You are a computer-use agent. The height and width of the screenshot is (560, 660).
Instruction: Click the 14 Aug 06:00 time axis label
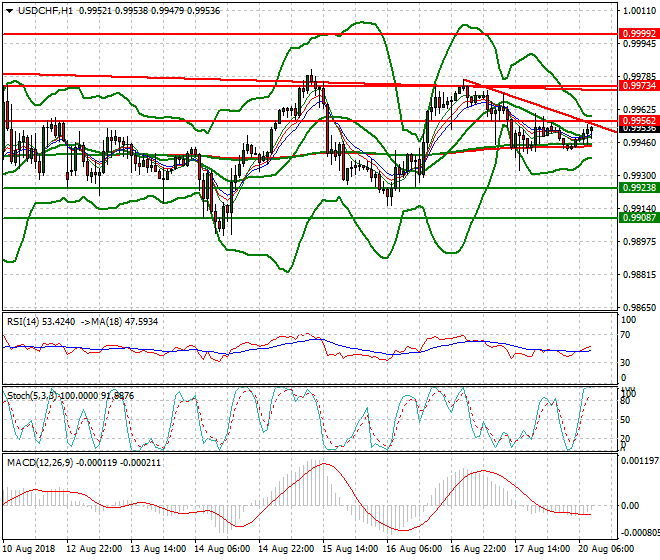[x=222, y=549]
